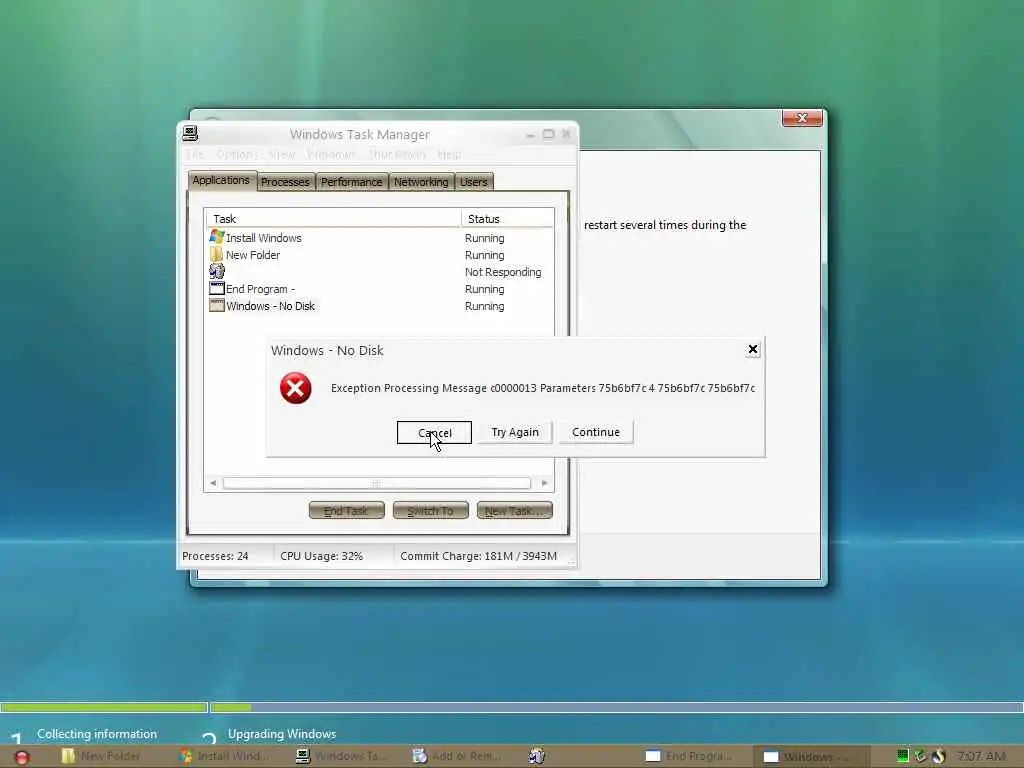
Task: Click the system tray icon beside the clock
Action: [939, 756]
